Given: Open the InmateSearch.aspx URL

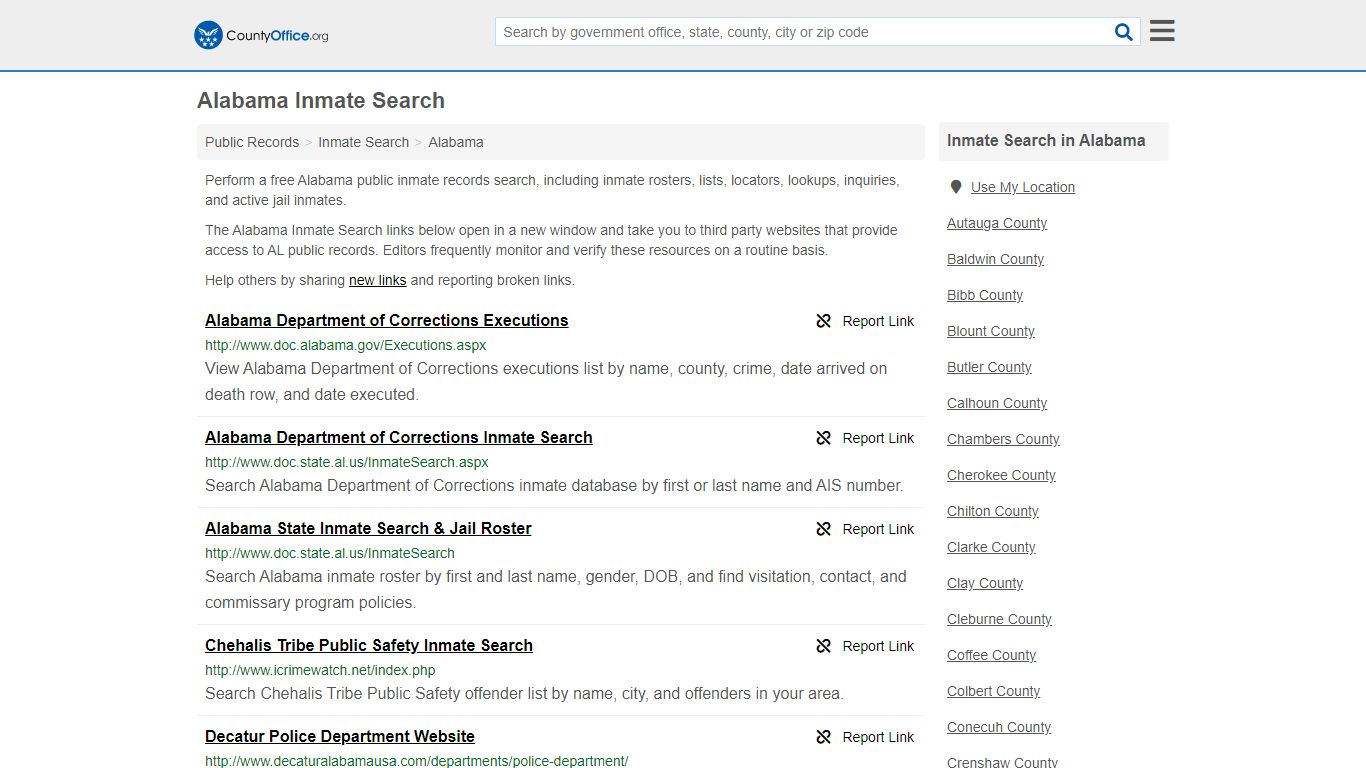Looking at the screenshot, I should click(x=347, y=462).
